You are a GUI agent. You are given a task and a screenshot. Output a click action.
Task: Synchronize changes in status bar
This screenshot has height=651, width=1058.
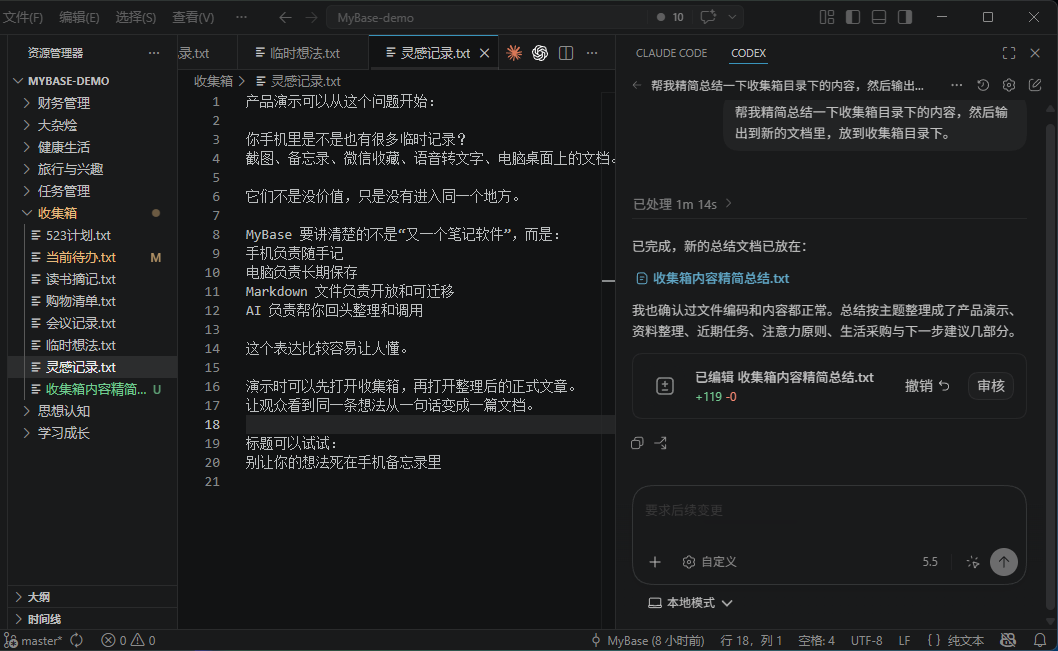point(77,640)
